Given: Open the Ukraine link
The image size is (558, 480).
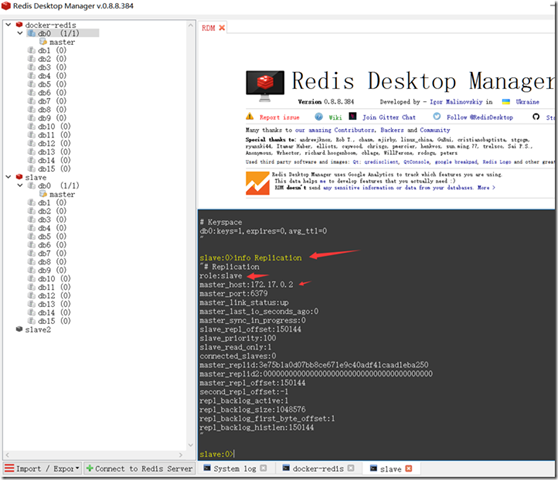Looking at the screenshot, I should pyautogui.click(x=527, y=102).
